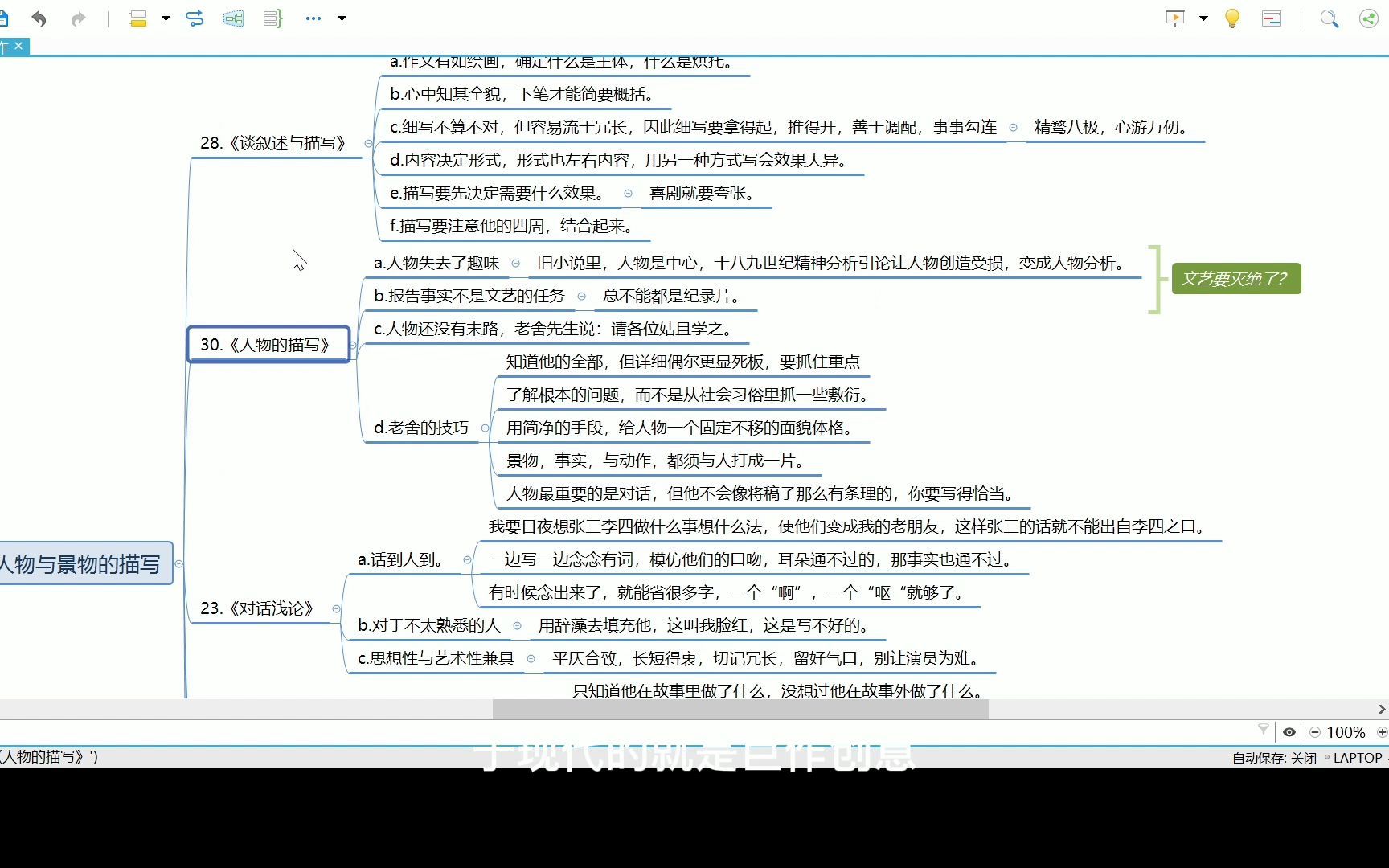
Task: Select subtopic 了解根本的问题
Action: 690,395
